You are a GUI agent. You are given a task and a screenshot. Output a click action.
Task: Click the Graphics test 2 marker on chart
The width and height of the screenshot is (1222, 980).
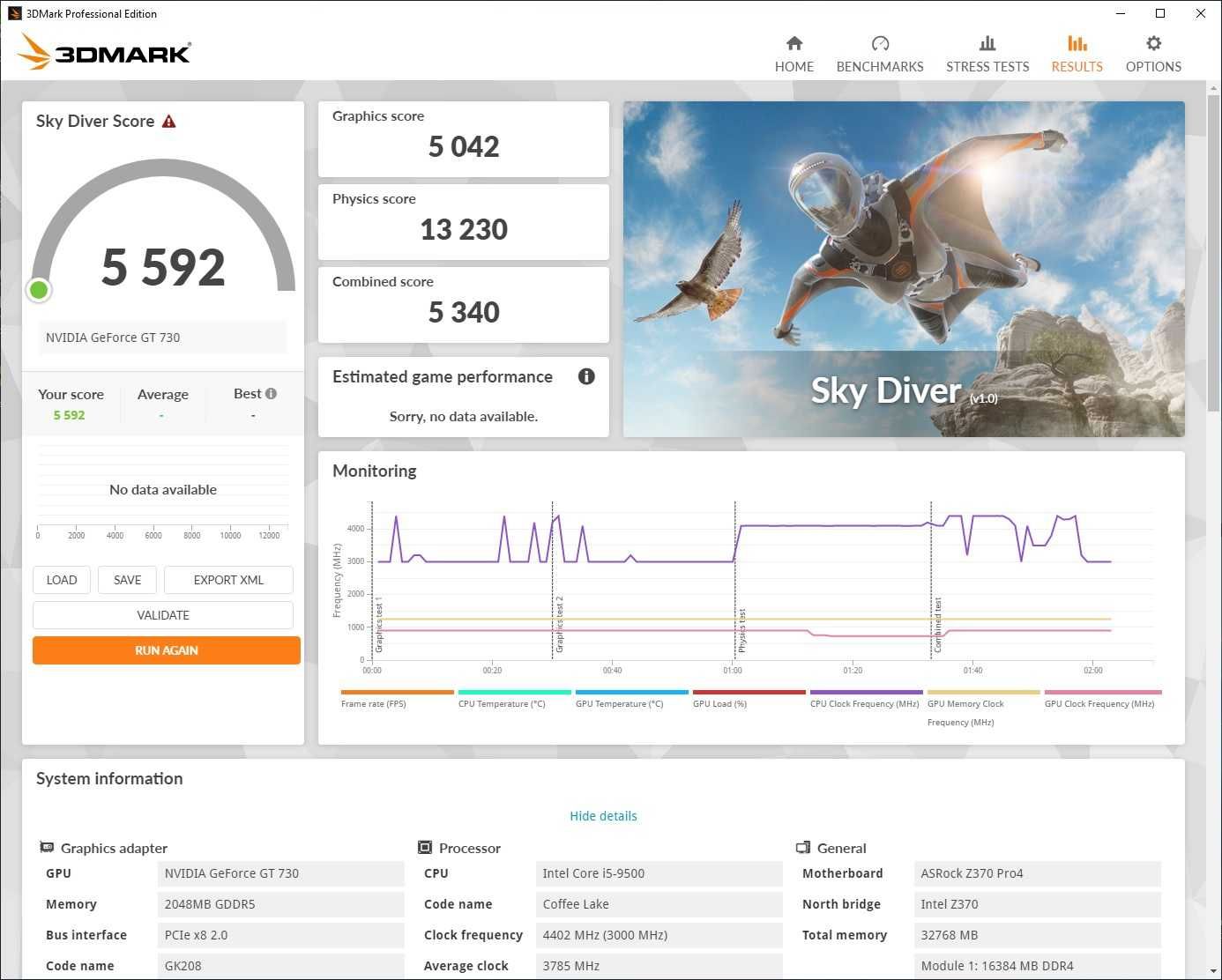tap(559, 624)
